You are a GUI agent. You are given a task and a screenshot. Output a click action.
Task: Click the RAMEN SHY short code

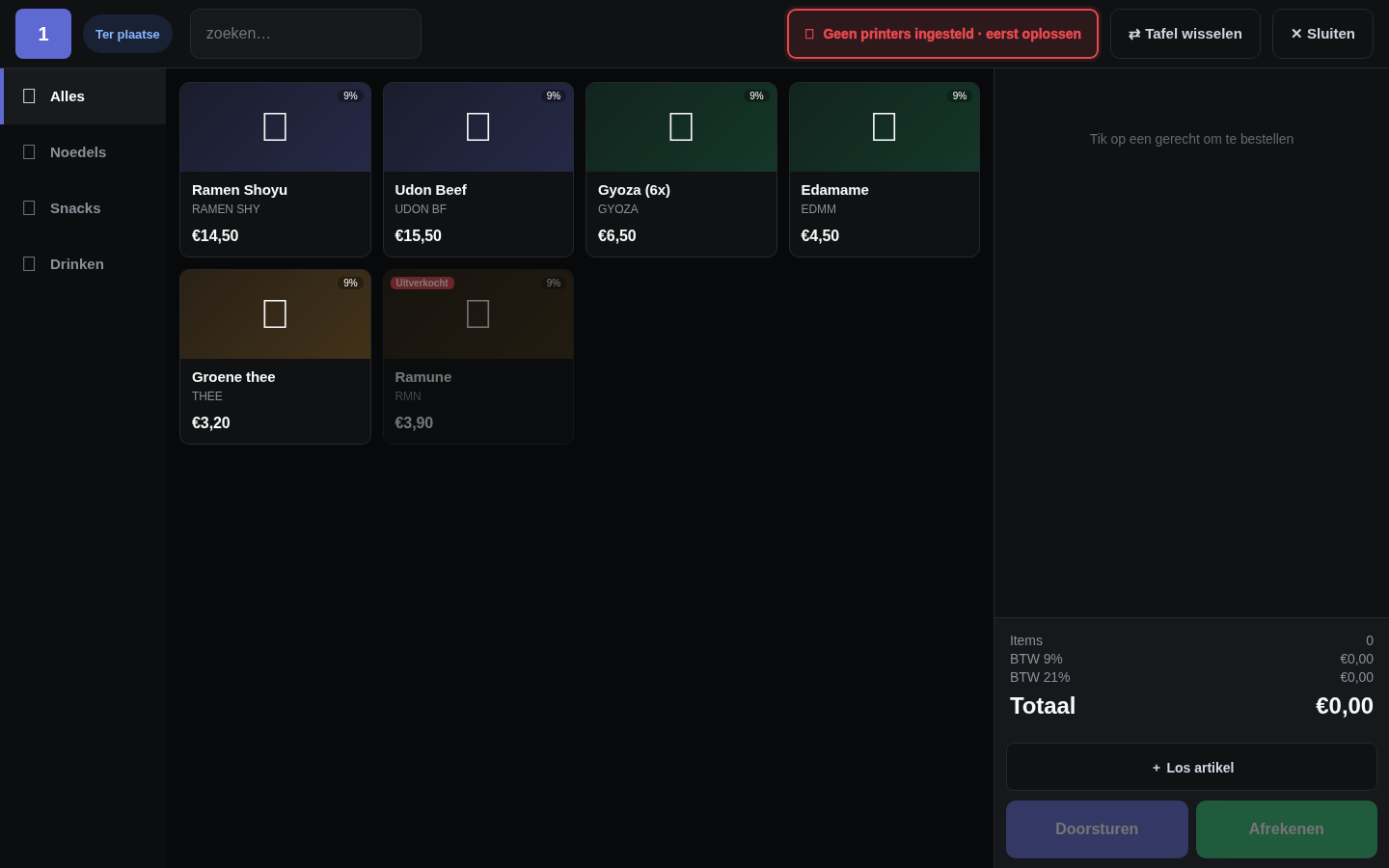pyautogui.click(x=226, y=209)
